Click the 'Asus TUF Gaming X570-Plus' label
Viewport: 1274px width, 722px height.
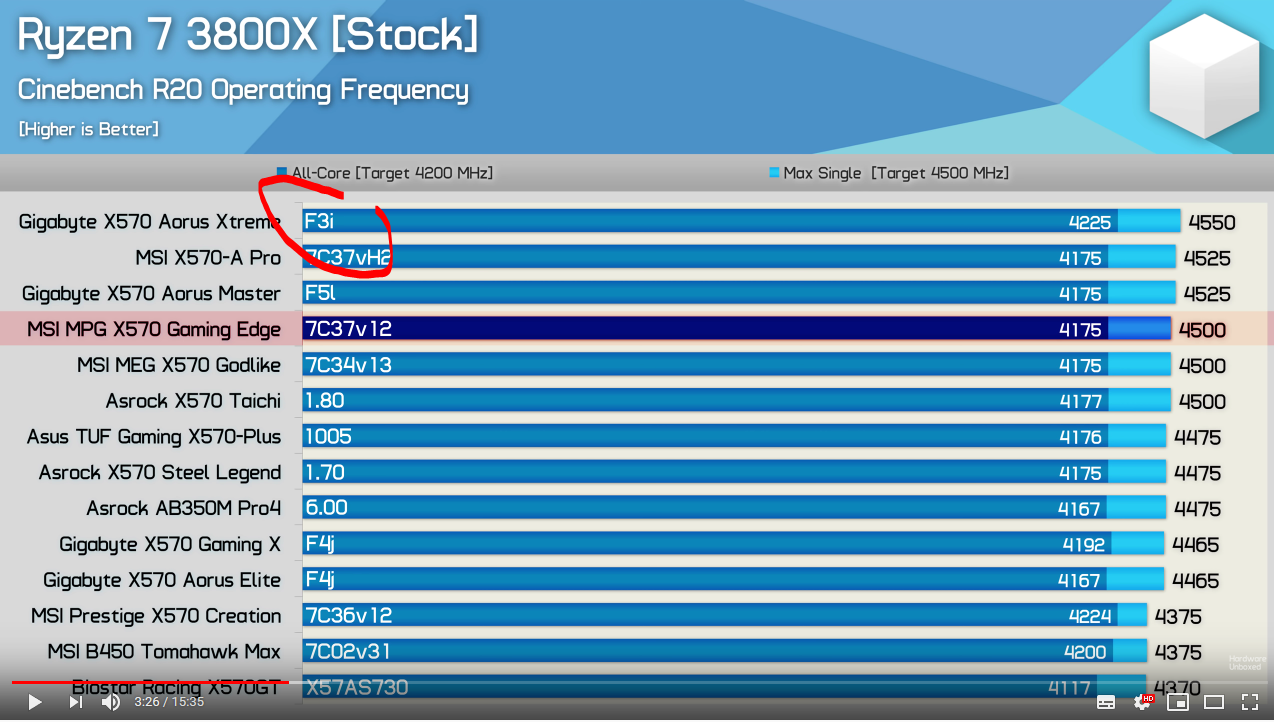[x=154, y=437]
